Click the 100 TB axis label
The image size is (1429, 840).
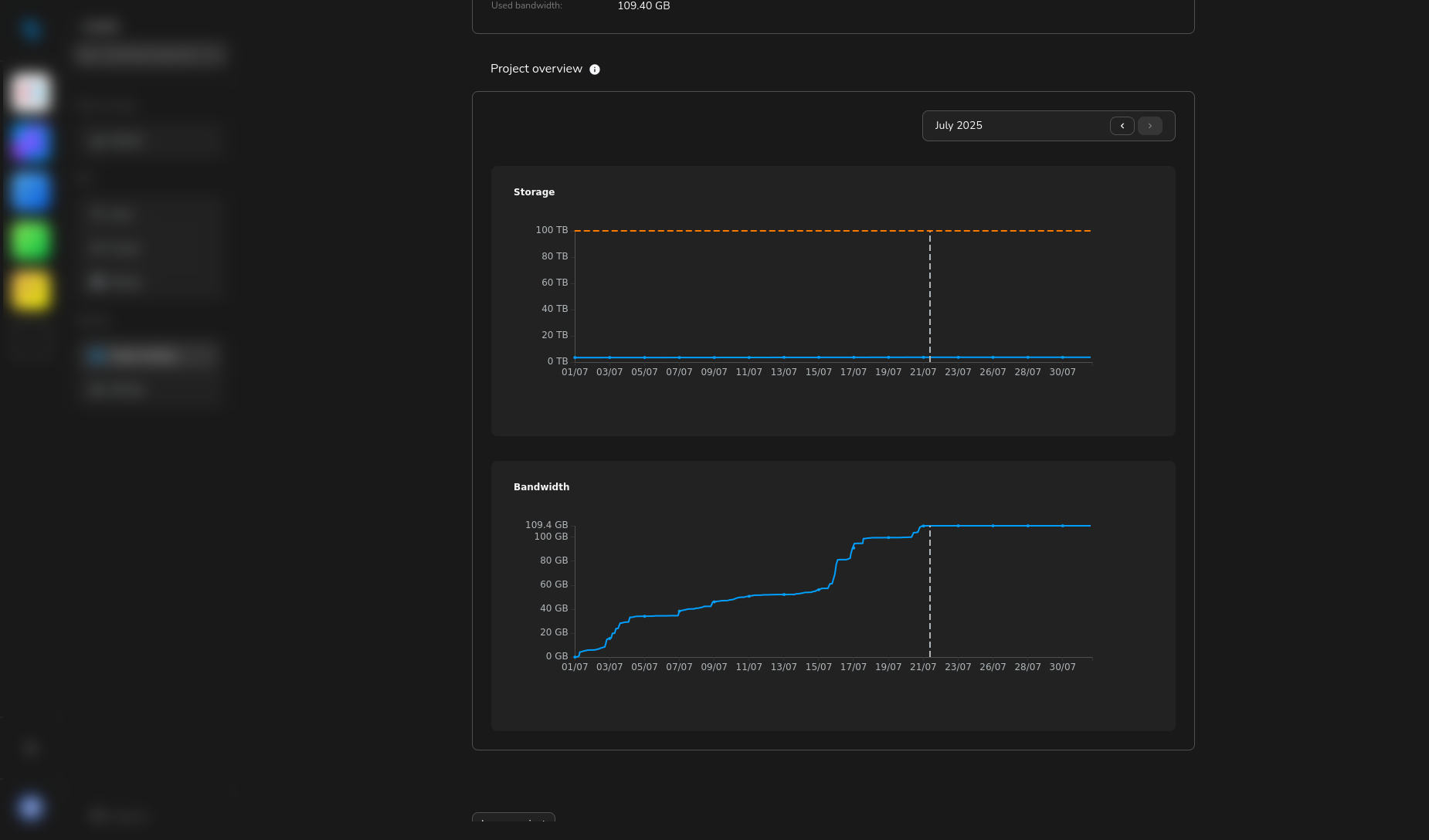click(x=552, y=230)
